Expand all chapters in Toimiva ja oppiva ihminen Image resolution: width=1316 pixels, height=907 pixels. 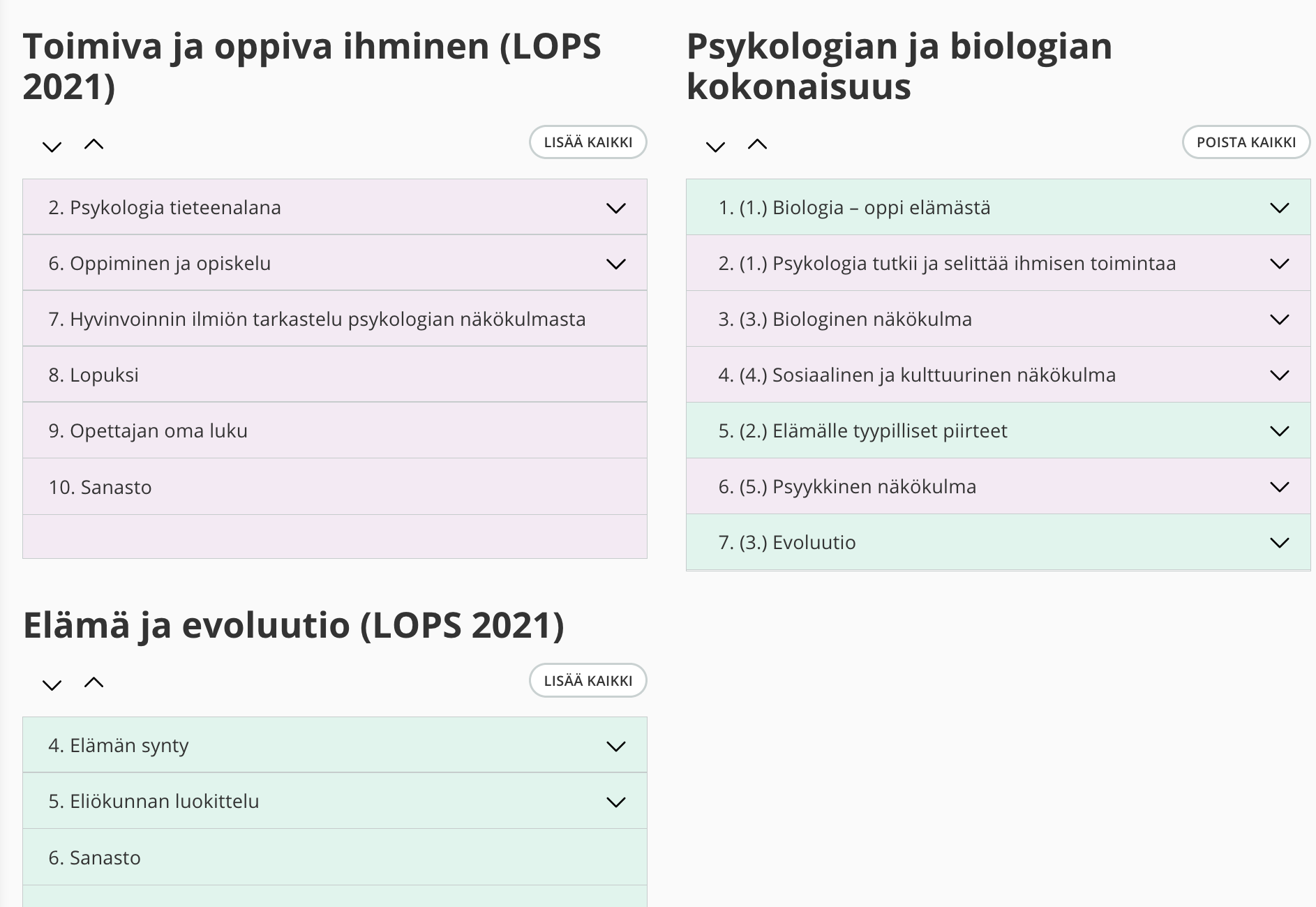click(x=52, y=146)
